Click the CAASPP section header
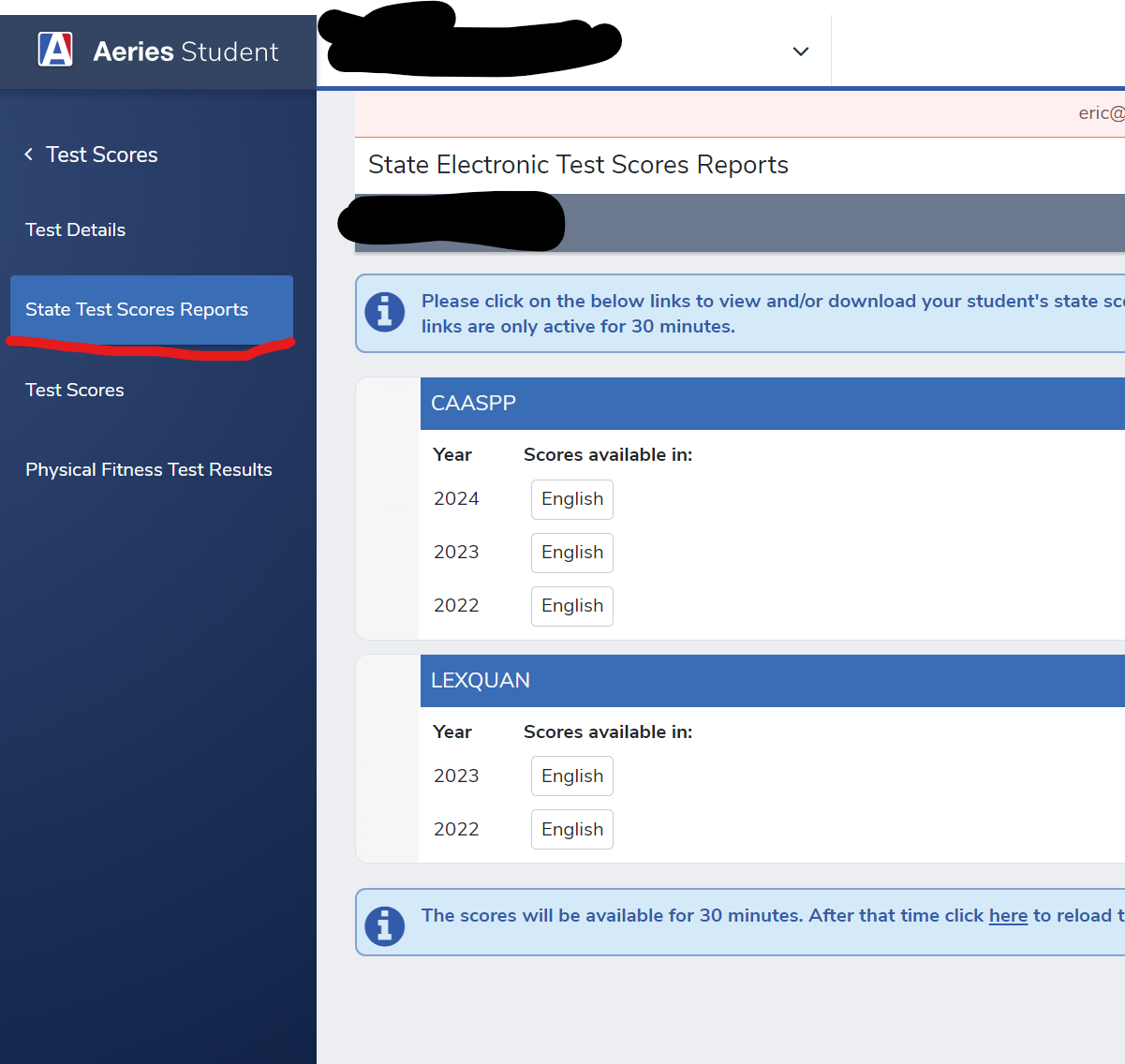The height and width of the screenshot is (1064, 1125). point(773,404)
